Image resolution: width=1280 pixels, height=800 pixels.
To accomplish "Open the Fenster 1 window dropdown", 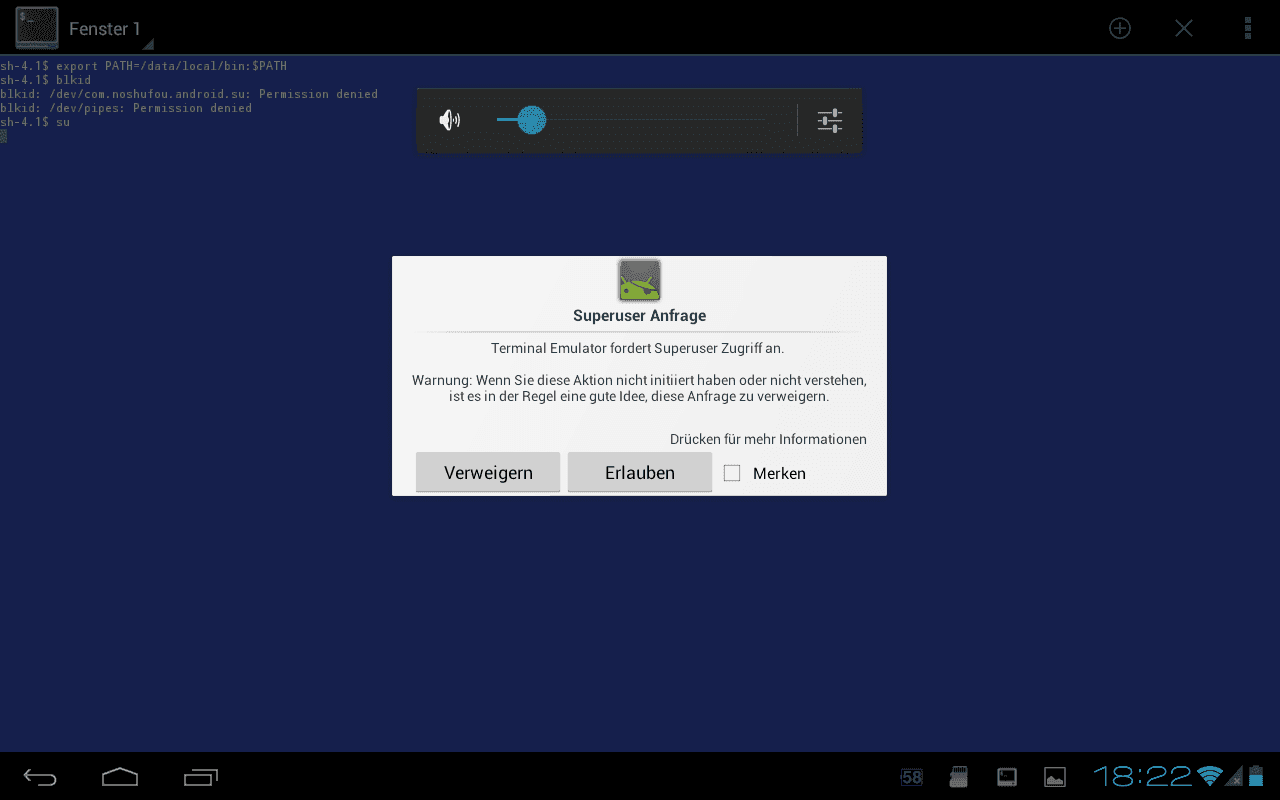I will click(110, 29).
